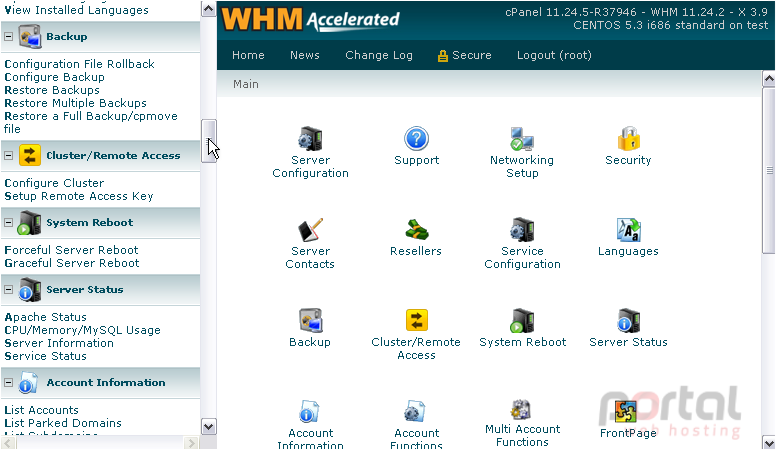Click sidebar horizontal scrollbar right arrow
The height and width of the screenshot is (450, 776).
[x=191, y=443]
